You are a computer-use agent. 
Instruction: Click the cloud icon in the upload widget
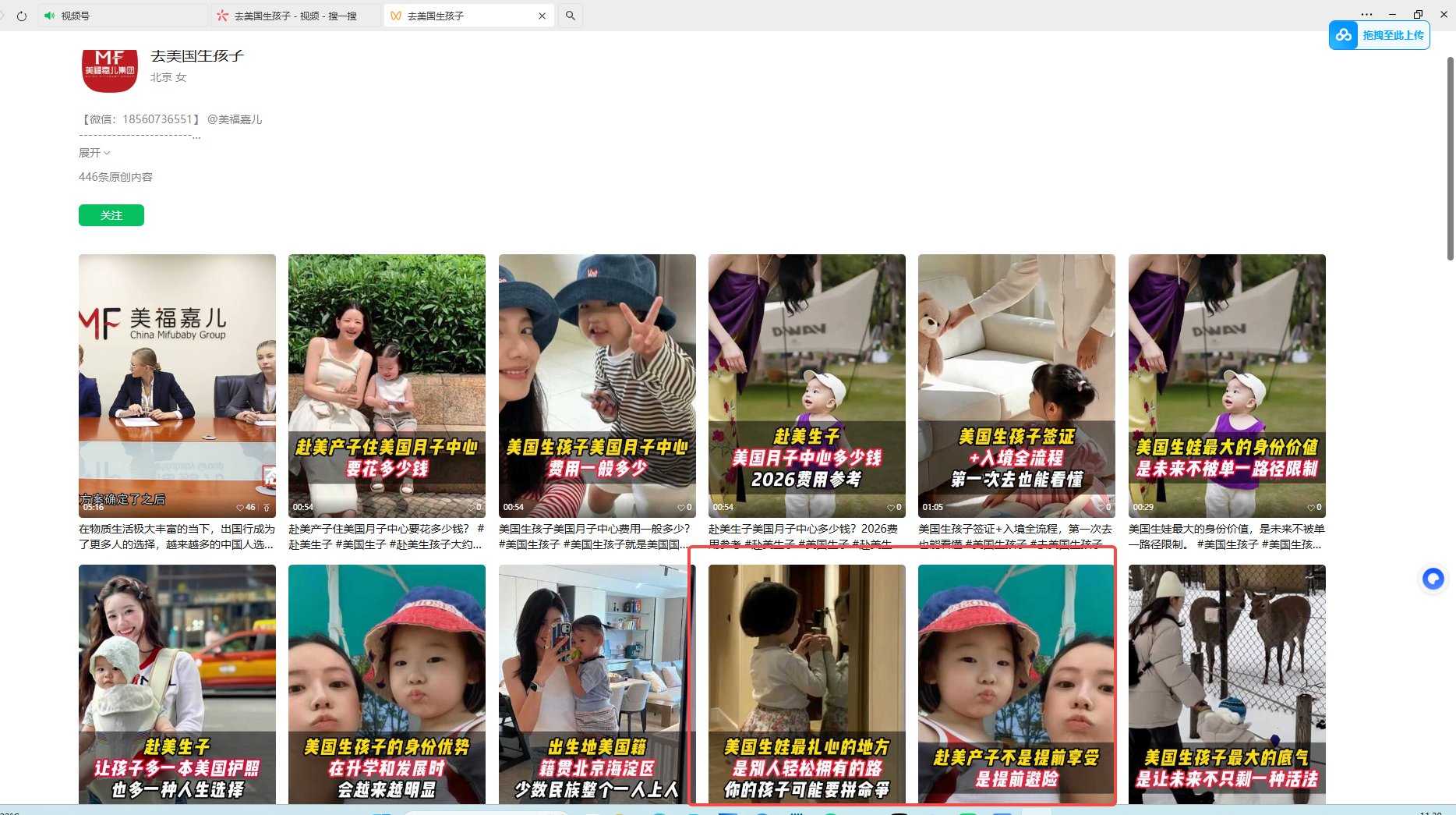[x=1344, y=35]
